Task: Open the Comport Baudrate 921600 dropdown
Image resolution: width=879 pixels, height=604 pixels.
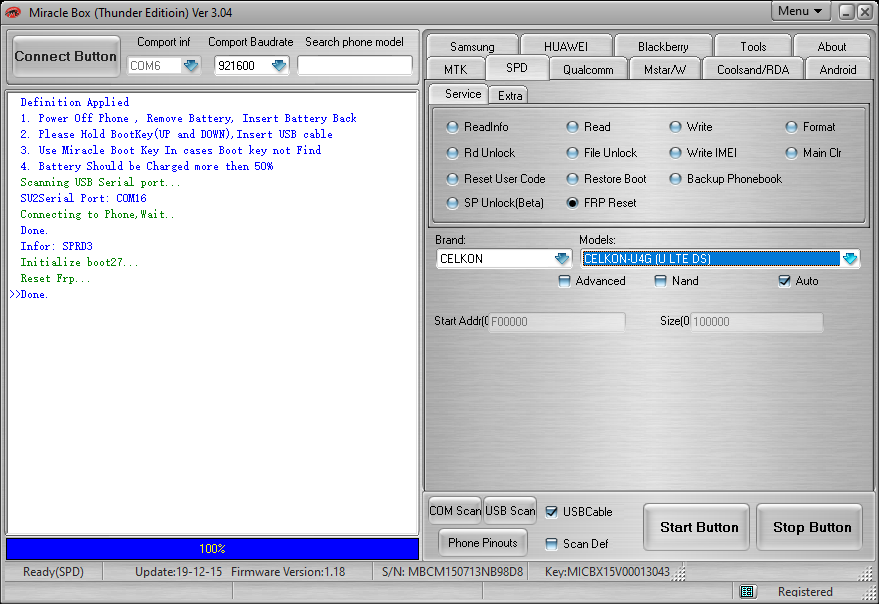Action: click(x=279, y=66)
